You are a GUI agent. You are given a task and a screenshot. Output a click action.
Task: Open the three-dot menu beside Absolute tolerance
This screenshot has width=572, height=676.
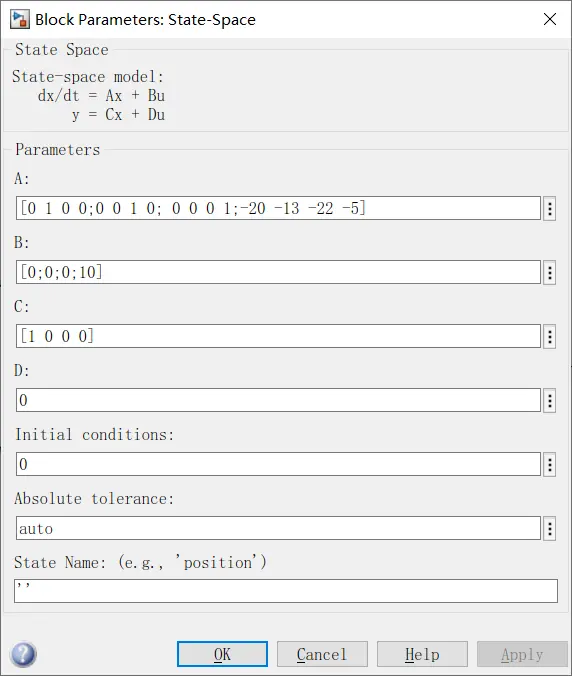click(x=550, y=529)
